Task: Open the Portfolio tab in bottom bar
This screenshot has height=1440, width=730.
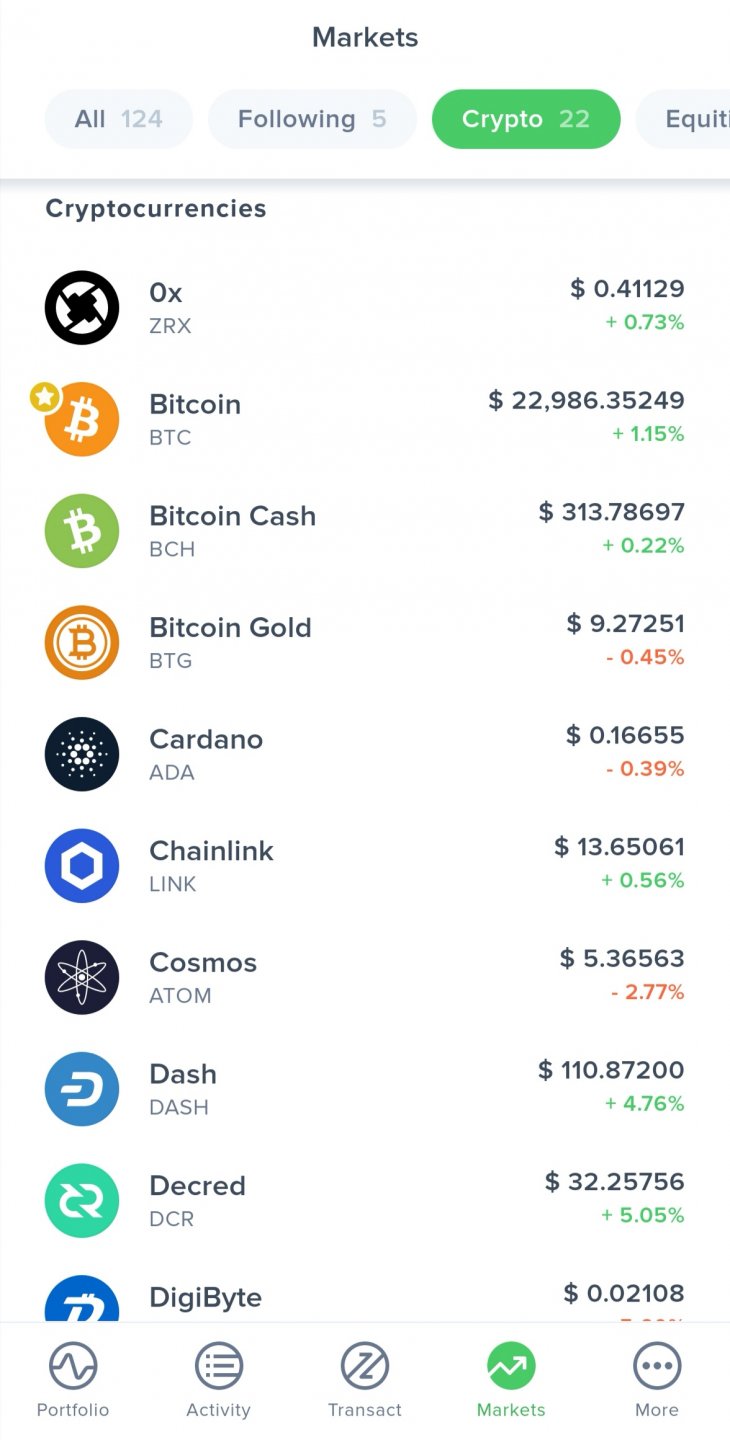Action: (x=73, y=1380)
